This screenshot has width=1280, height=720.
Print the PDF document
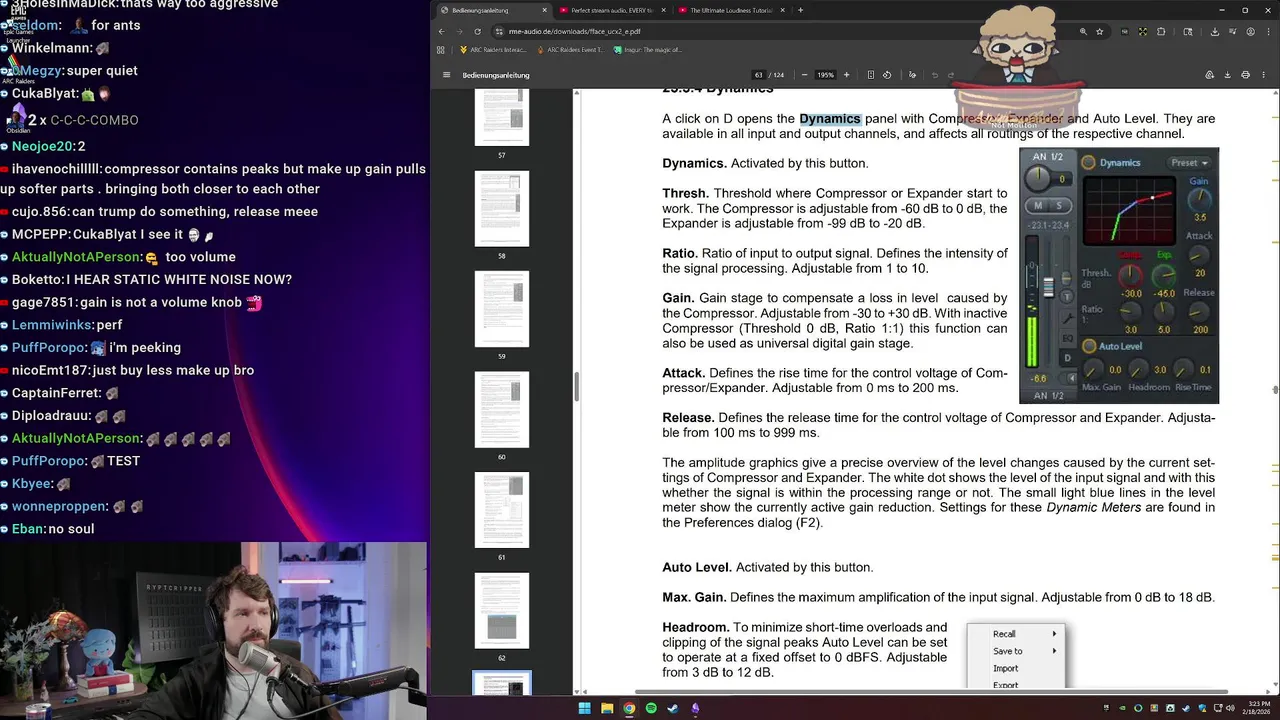pos(1245,75)
